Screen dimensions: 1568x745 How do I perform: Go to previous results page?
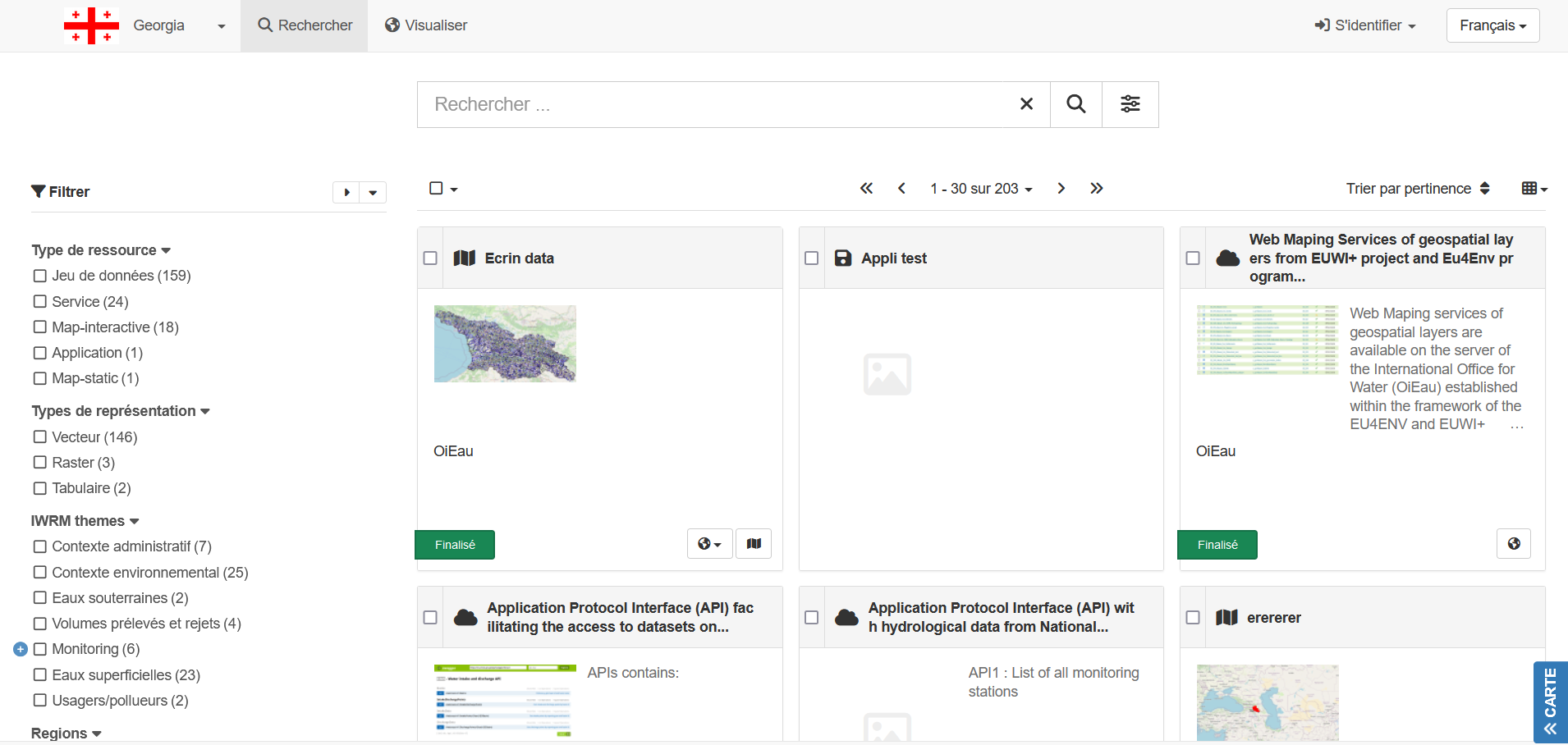tap(901, 189)
